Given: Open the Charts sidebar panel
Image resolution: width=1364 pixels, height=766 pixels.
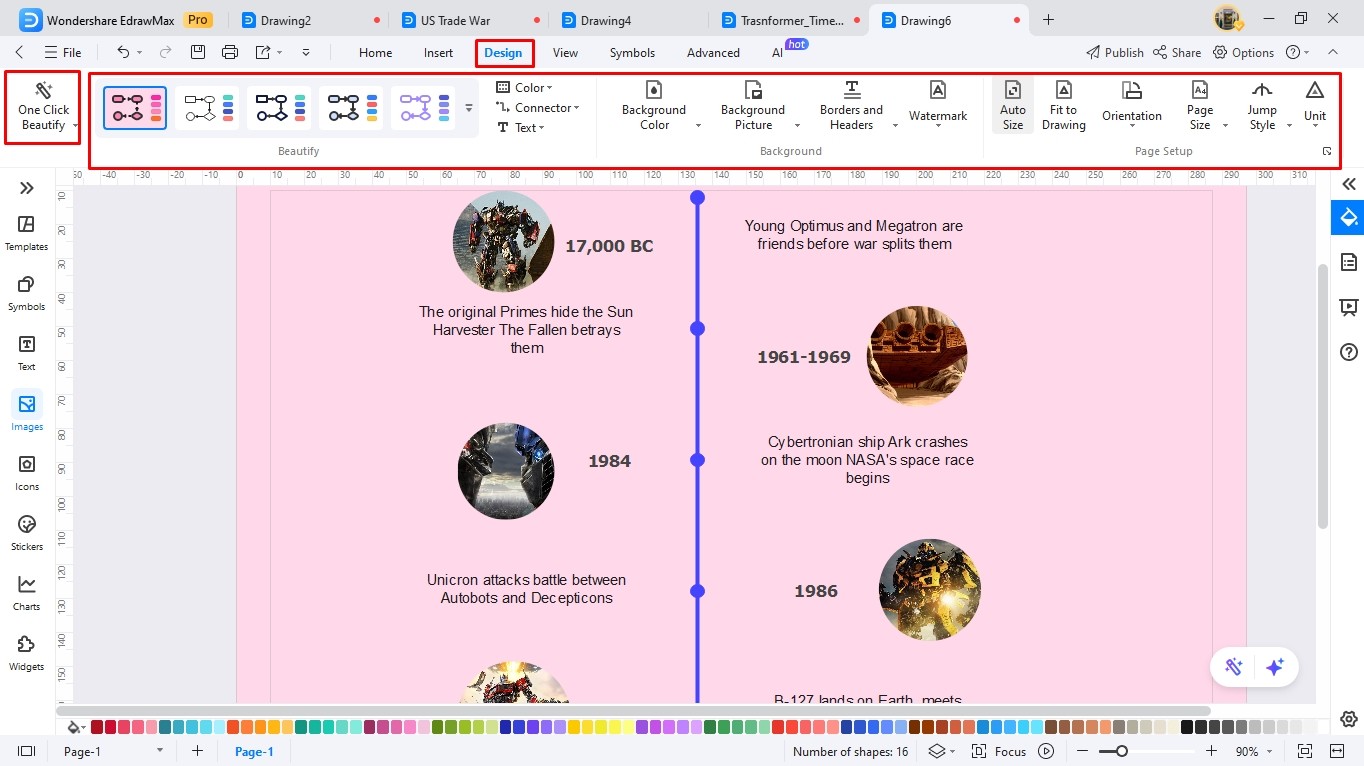Looking at the screenshot, I should click(x=27, y=593).
